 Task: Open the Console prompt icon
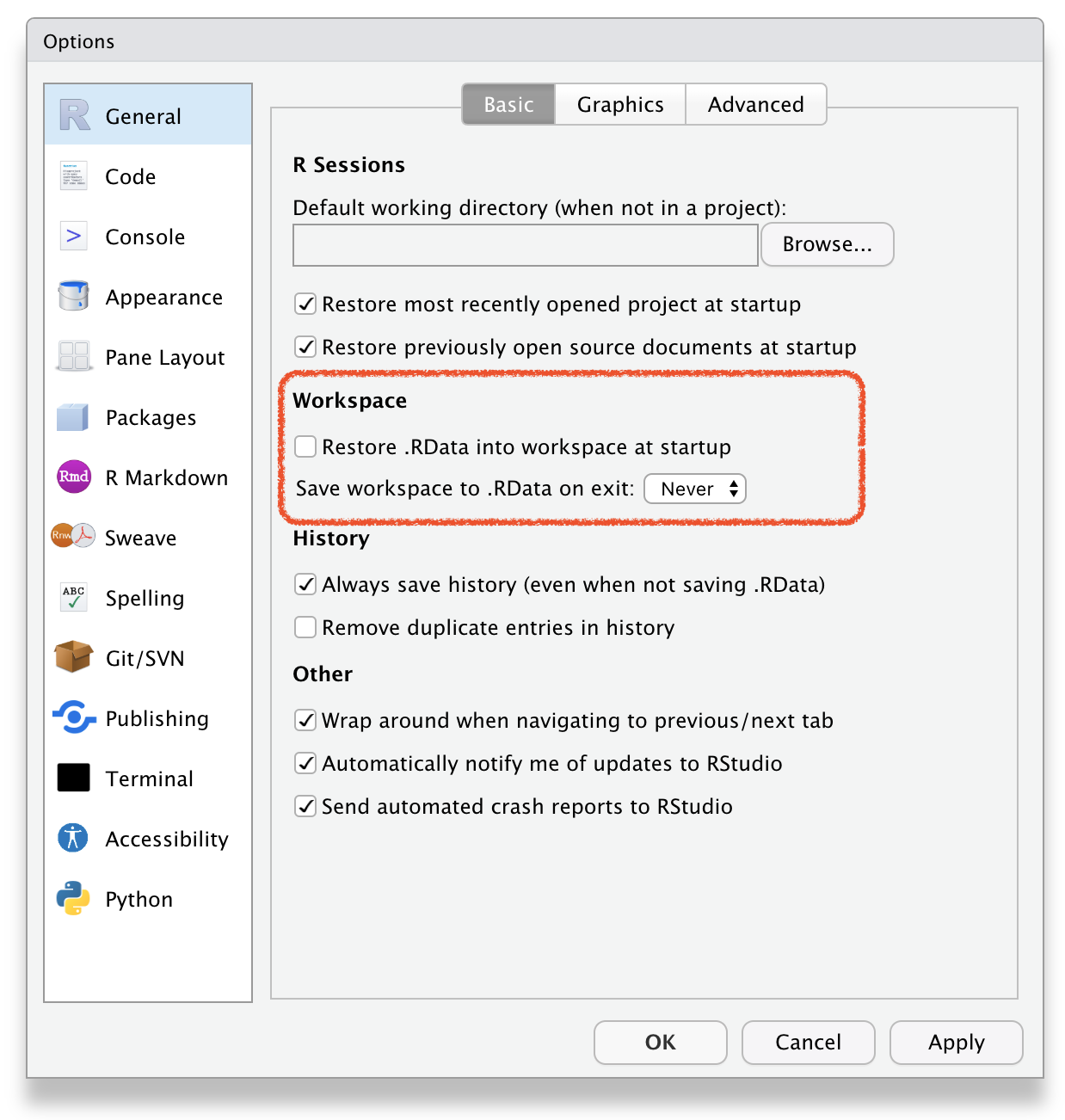click(74, 236)
